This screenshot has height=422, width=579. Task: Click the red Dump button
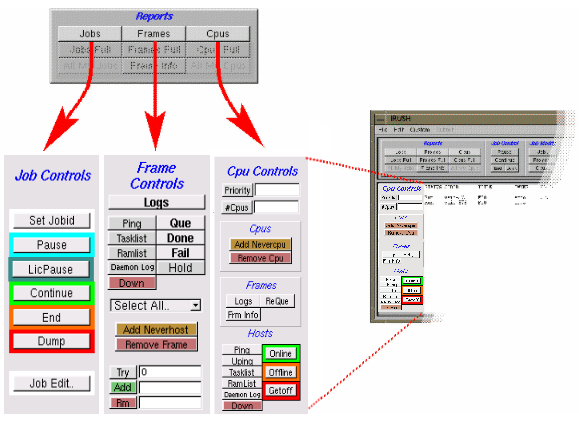pos(51,341)
